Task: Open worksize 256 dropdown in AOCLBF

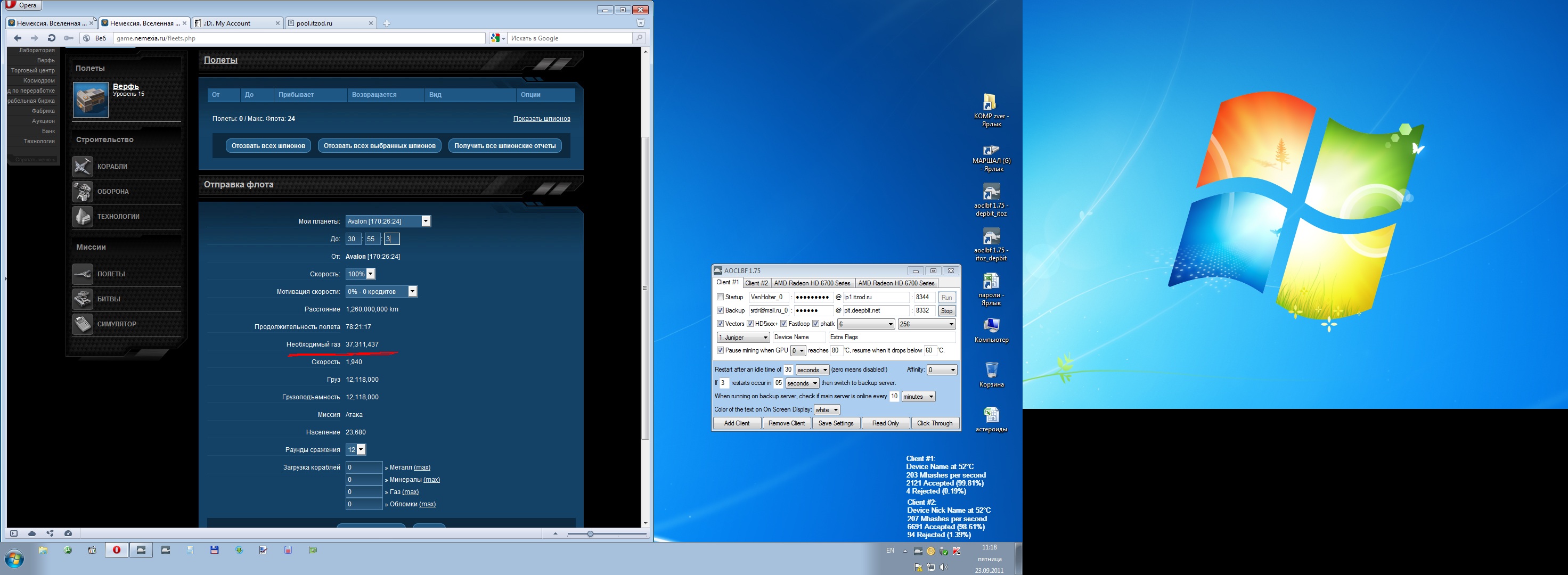Action: [x=926, y=324]
